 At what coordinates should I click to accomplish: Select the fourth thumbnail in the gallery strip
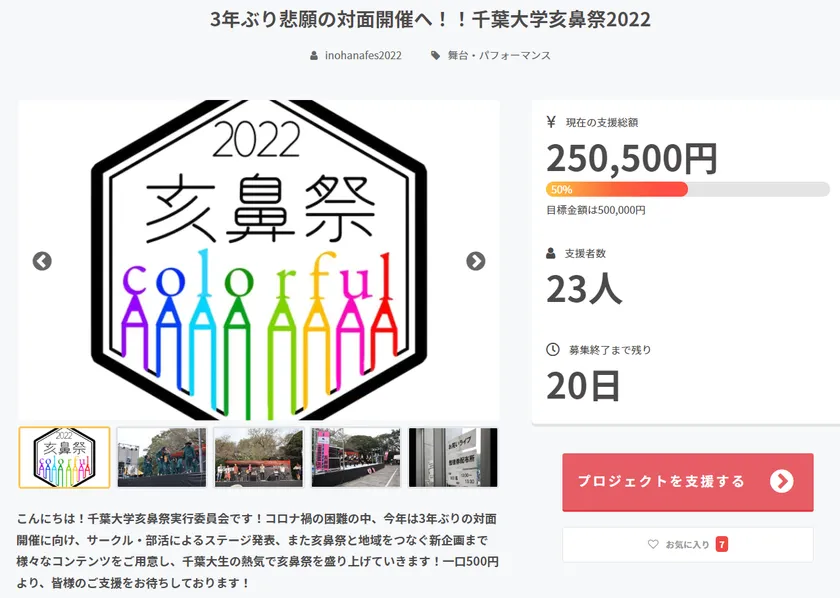[x=355, y=458]
